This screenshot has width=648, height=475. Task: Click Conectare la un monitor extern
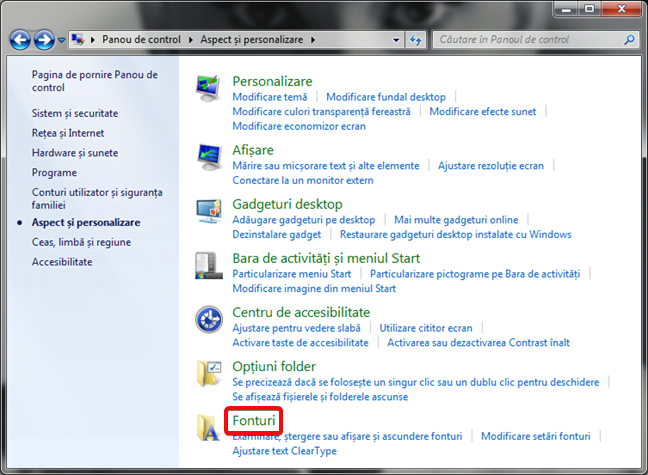pos(303,180)
